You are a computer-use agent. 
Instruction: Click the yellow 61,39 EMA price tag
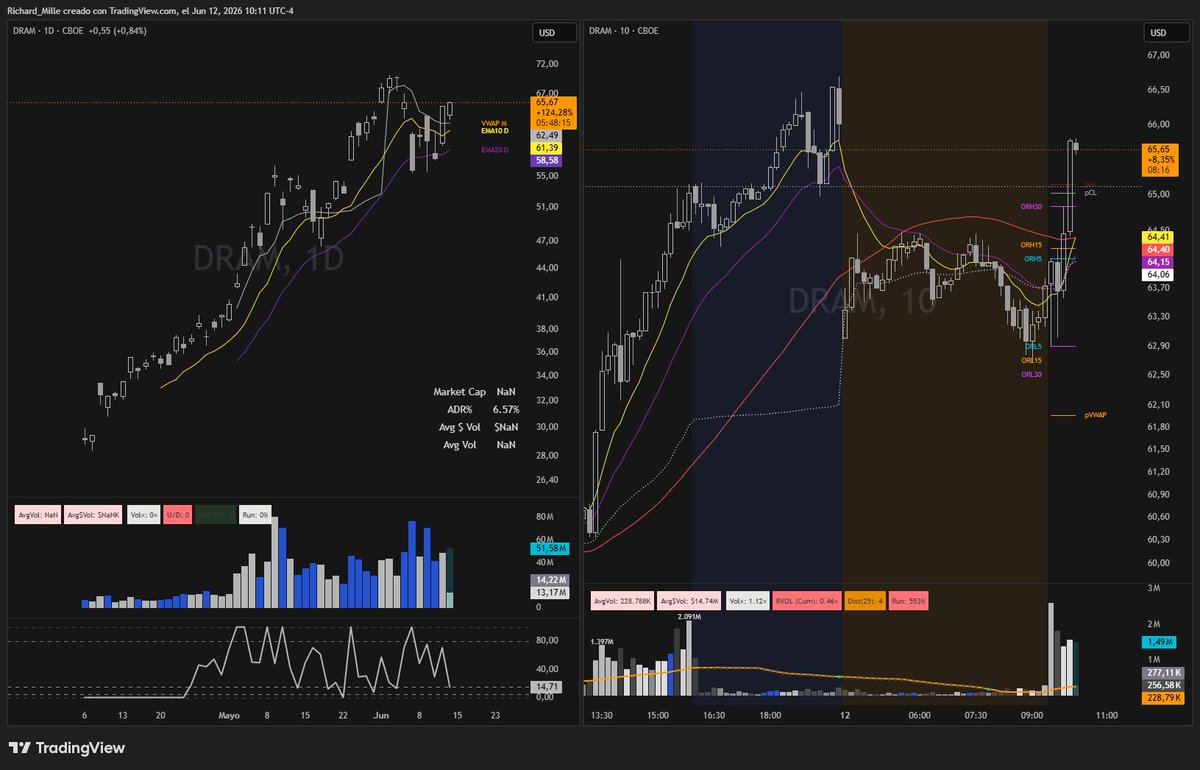point(548,148)
